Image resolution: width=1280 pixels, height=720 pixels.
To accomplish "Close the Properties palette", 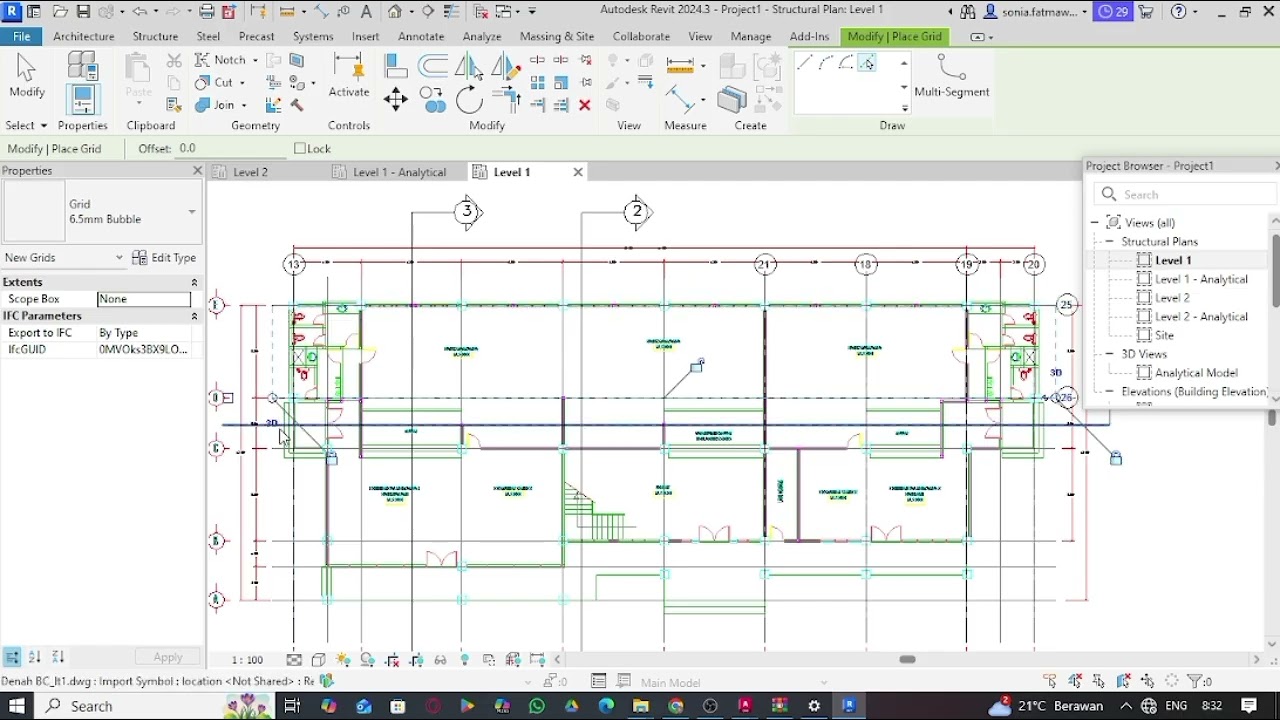I will point(197,171).
